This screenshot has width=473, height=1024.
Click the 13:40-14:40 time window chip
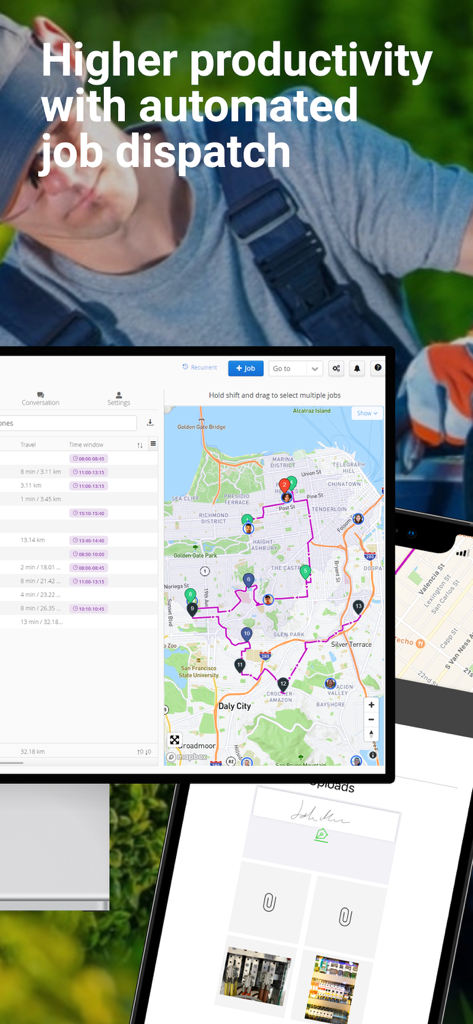[x=88, y=540]
